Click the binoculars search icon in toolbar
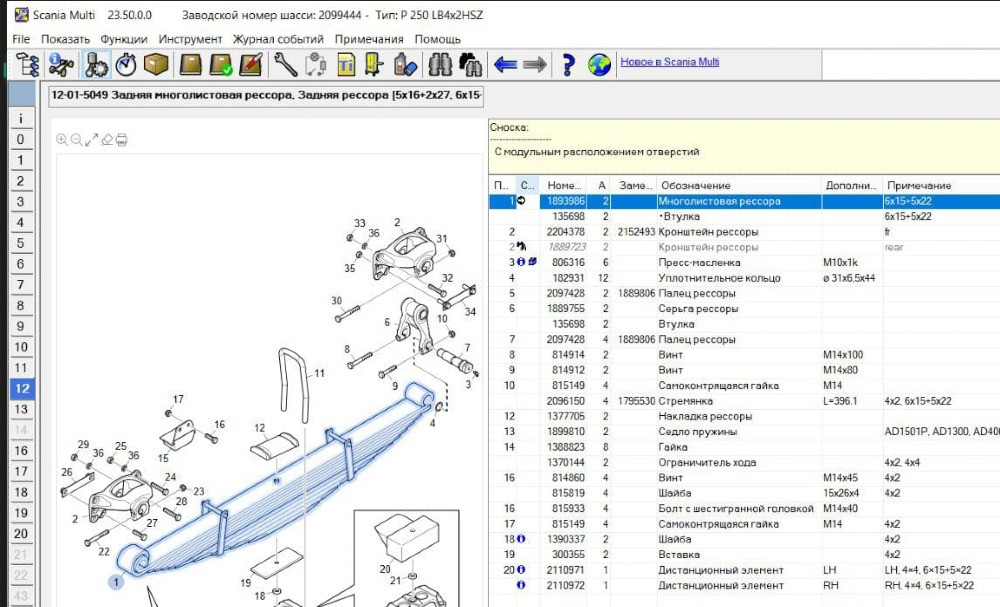The width and height of the screenshot is (1000, 607). [438, 65]
